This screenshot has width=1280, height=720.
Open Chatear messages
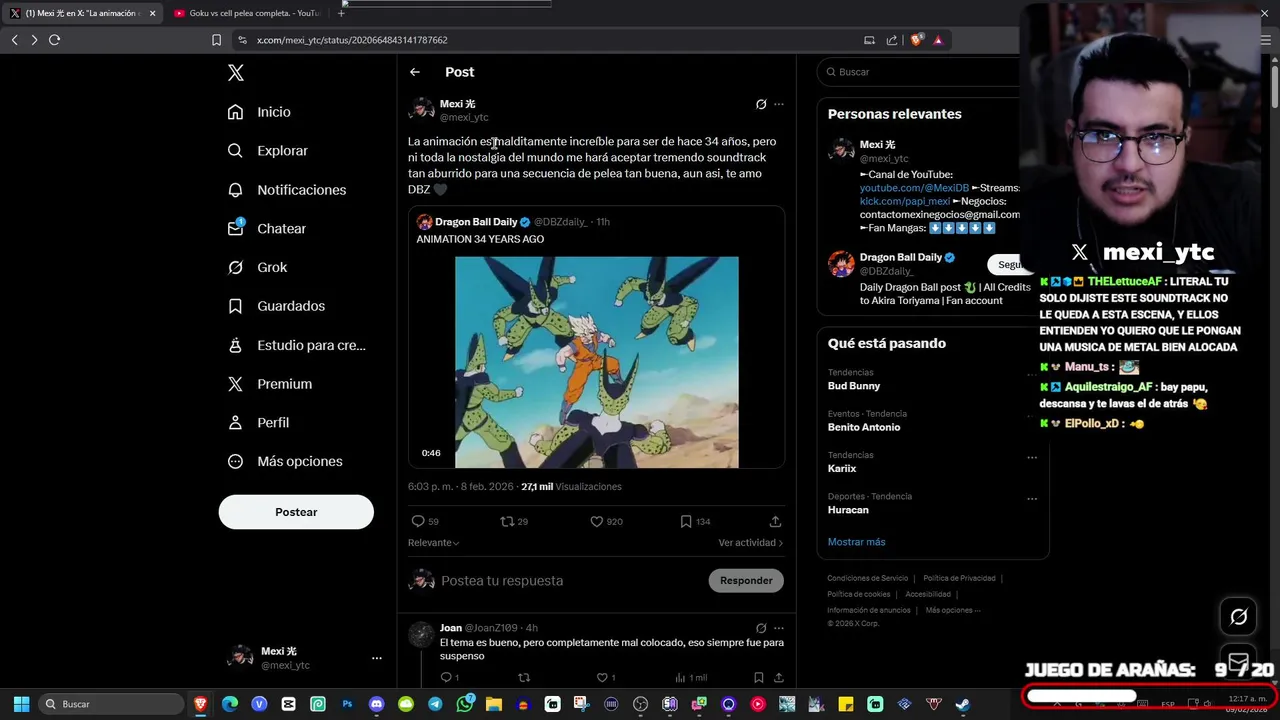(x=266, y=228)
